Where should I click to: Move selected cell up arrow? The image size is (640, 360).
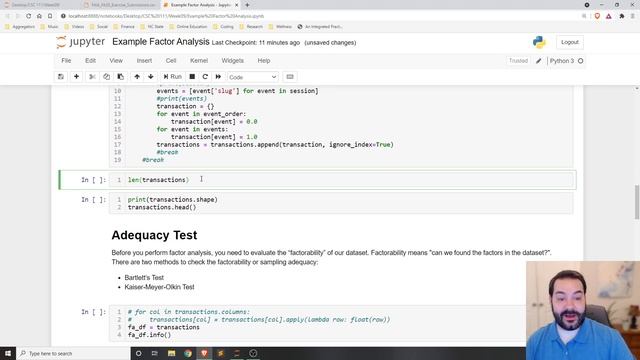tap(137, 77)
